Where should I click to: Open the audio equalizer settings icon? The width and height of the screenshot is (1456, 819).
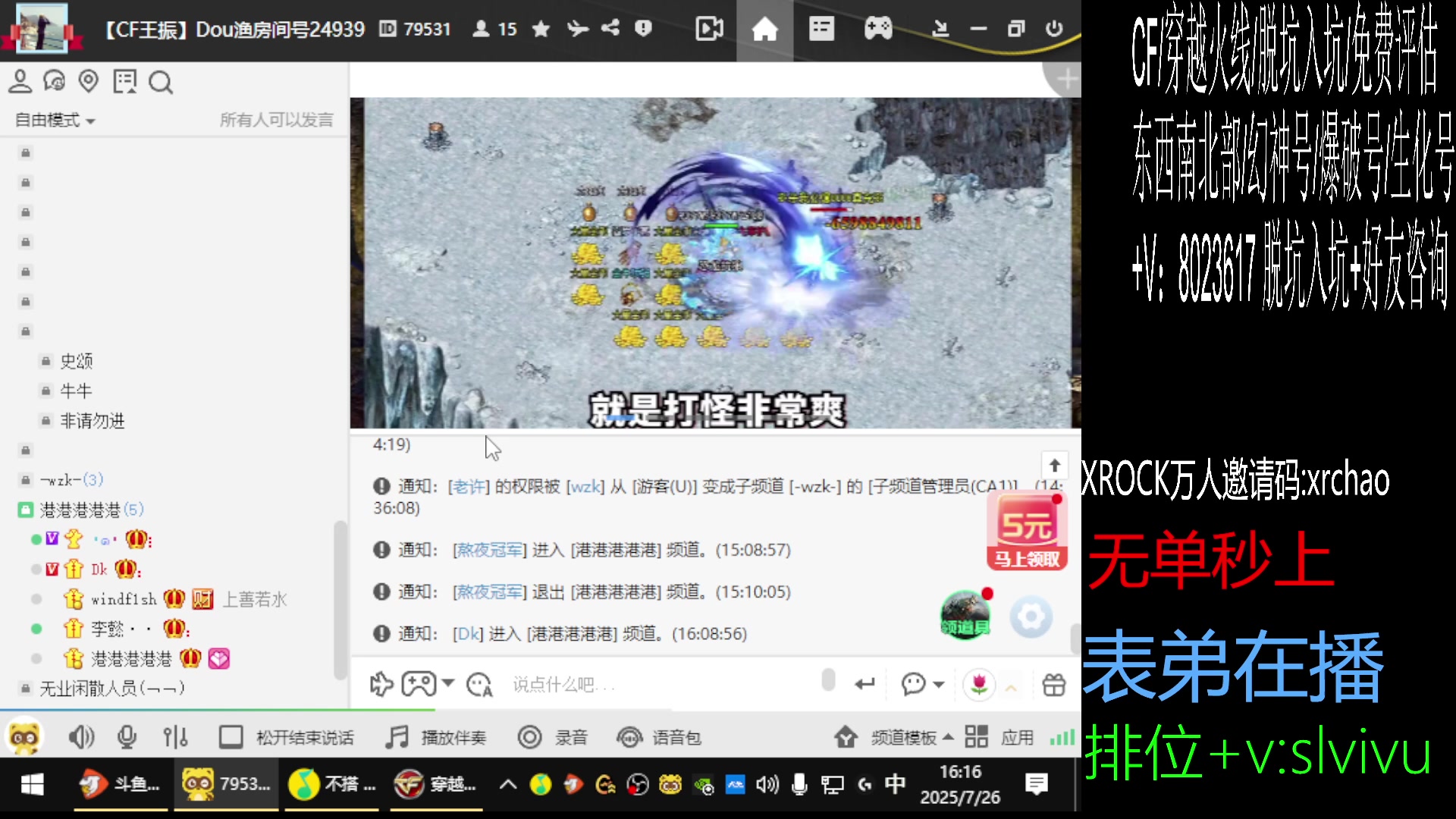tap(175, 737)
